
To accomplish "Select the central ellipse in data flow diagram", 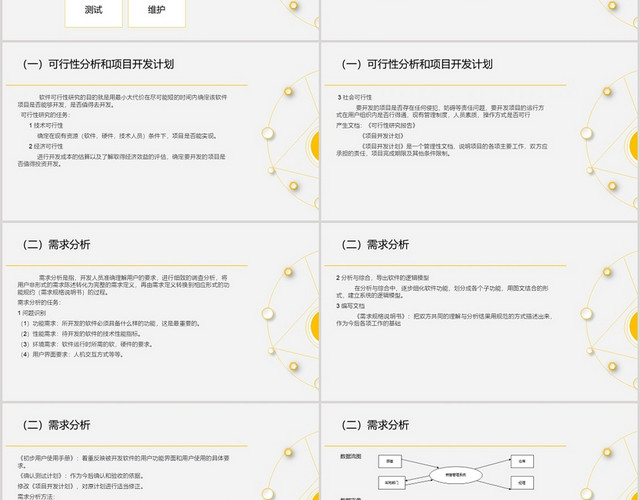I will point(456,475).
